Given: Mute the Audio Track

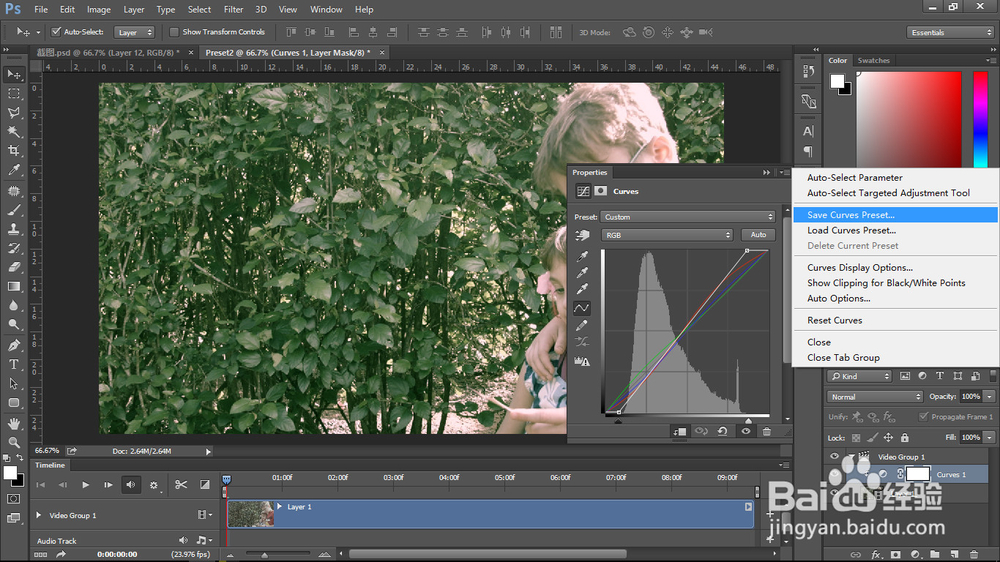Looking at the screenshot, I should click(x=184, y=540).
